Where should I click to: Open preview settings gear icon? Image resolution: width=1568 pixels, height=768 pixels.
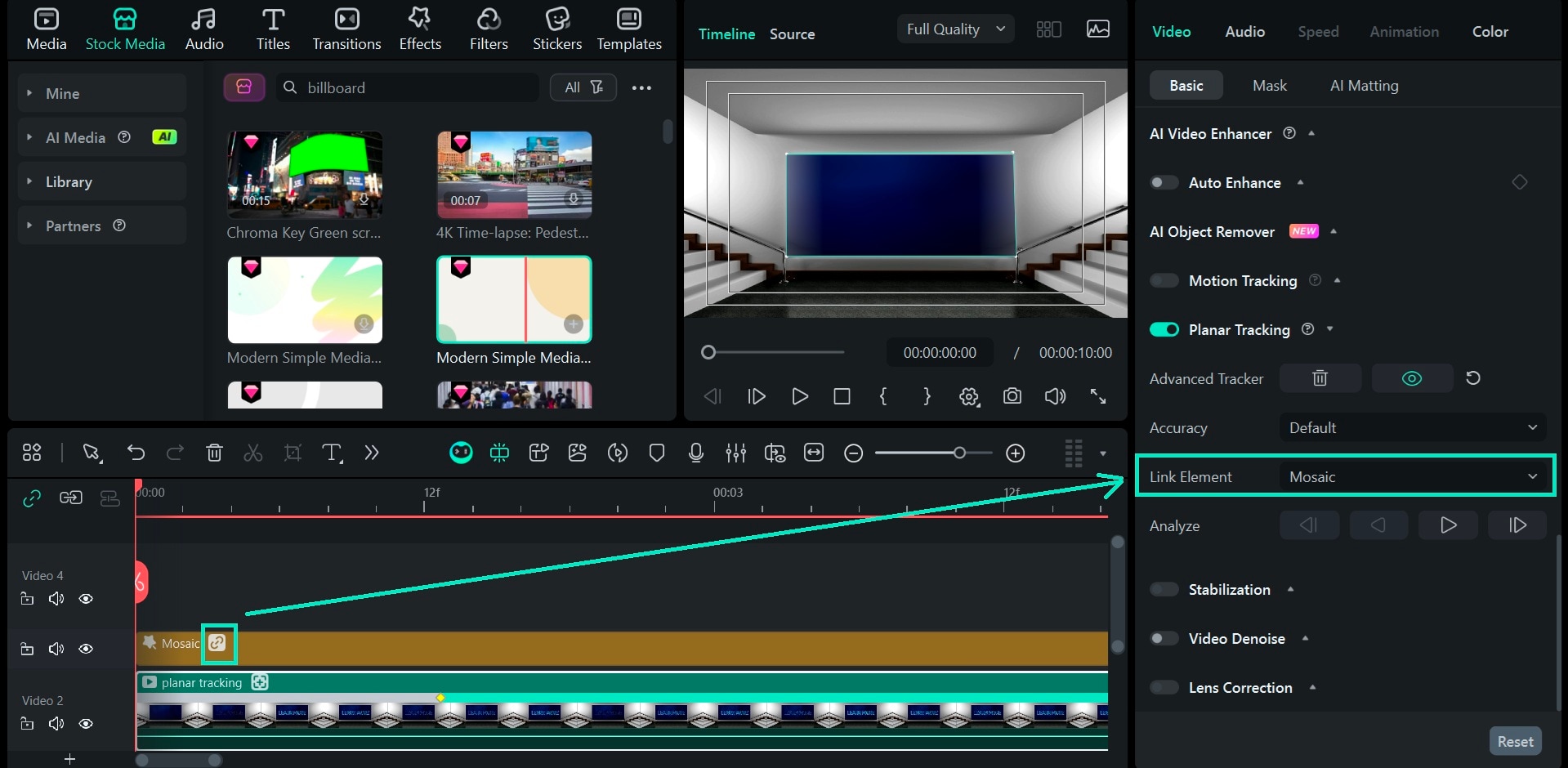pos(969,396)
